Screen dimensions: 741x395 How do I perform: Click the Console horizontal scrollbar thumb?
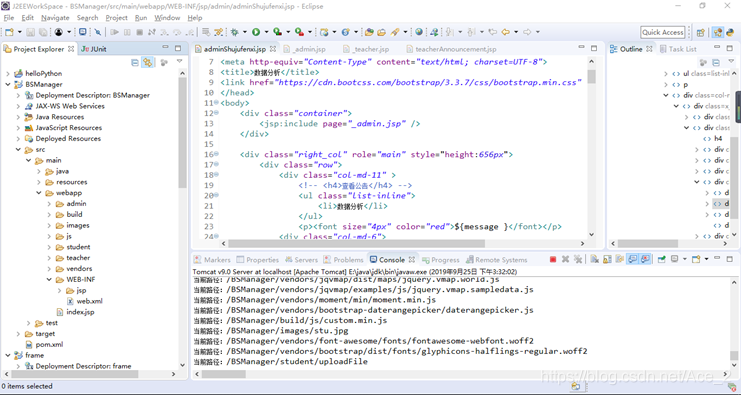[224, 374]
